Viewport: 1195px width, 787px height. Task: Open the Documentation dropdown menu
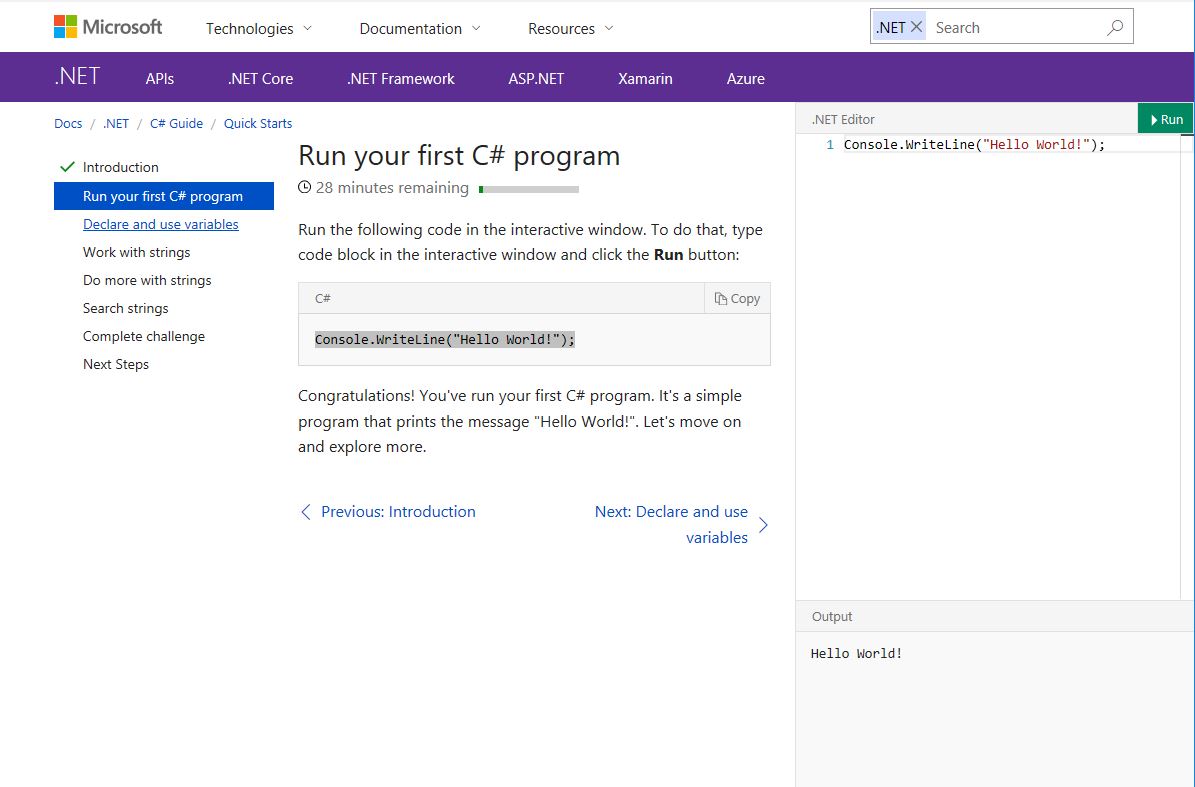click(419, 28)
